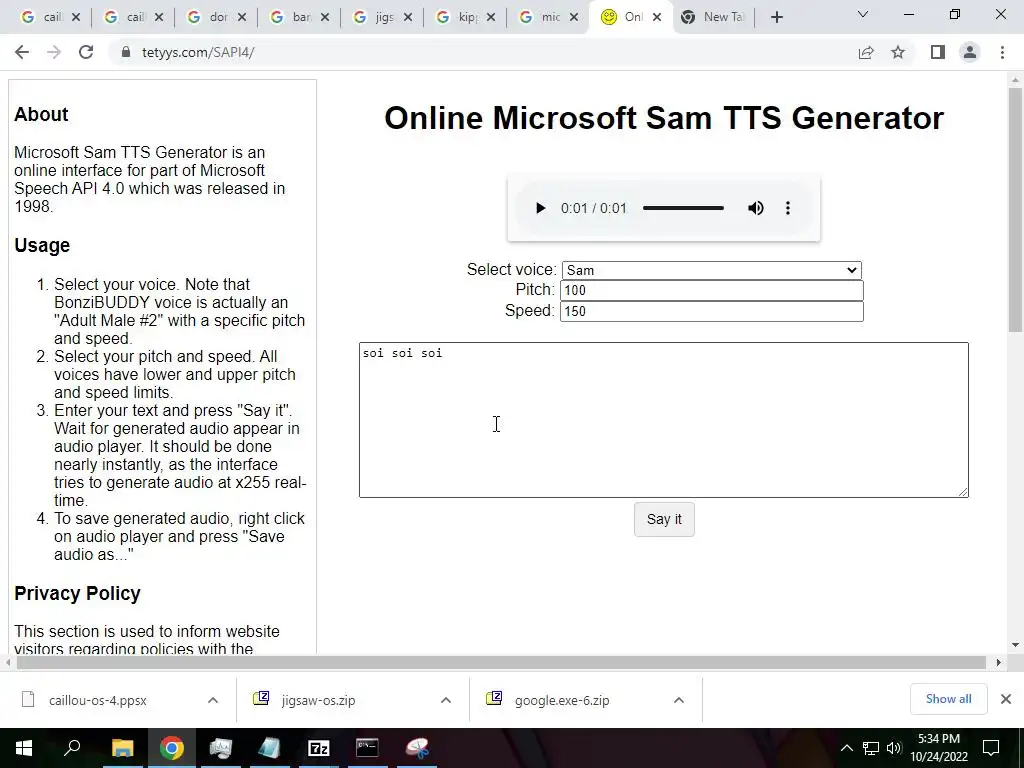The height and width of the screenshot is (768, 1024).
Task: Open downloaded google.exe-6.zip file
Action: click(562, 701)
